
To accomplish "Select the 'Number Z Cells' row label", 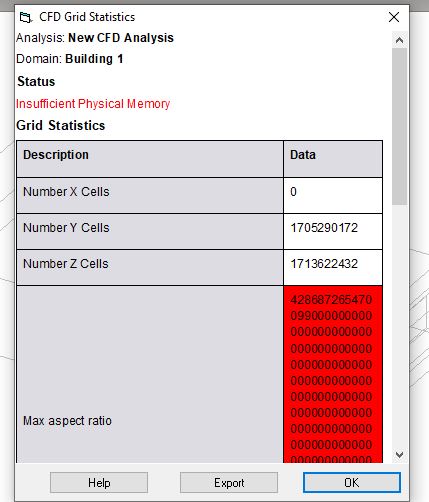I will [66, 264].
